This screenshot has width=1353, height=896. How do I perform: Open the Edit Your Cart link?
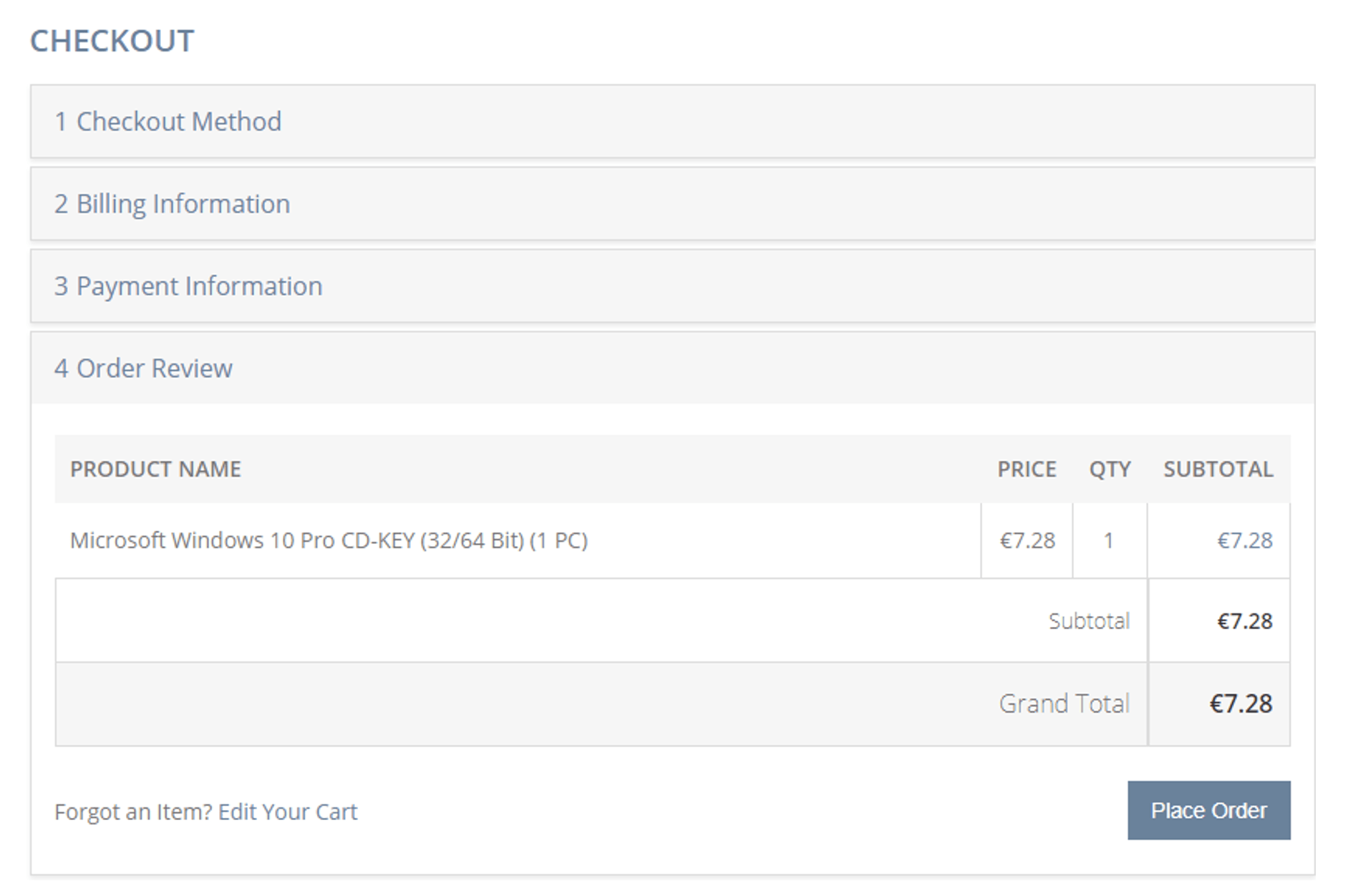pyautogui.click(x=288, y=812)
